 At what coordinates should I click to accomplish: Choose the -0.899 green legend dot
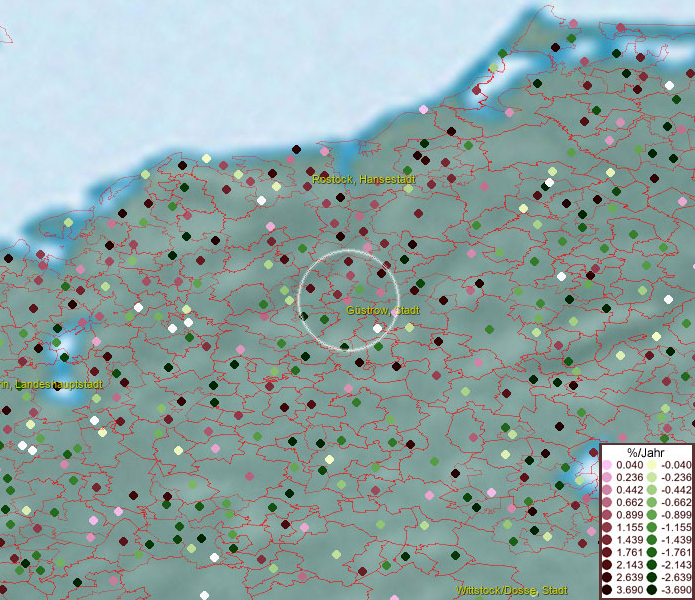(x=651, y=516)
